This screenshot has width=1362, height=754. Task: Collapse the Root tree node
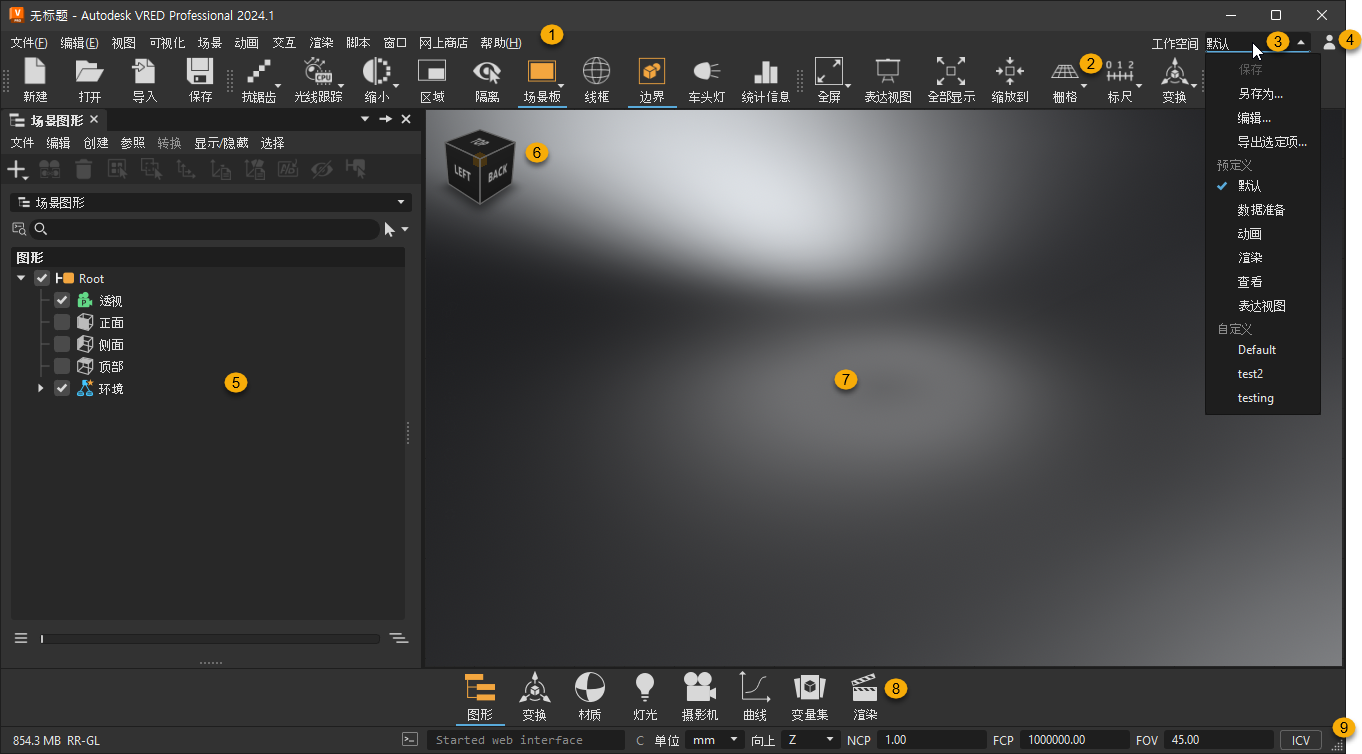point(21,278)
